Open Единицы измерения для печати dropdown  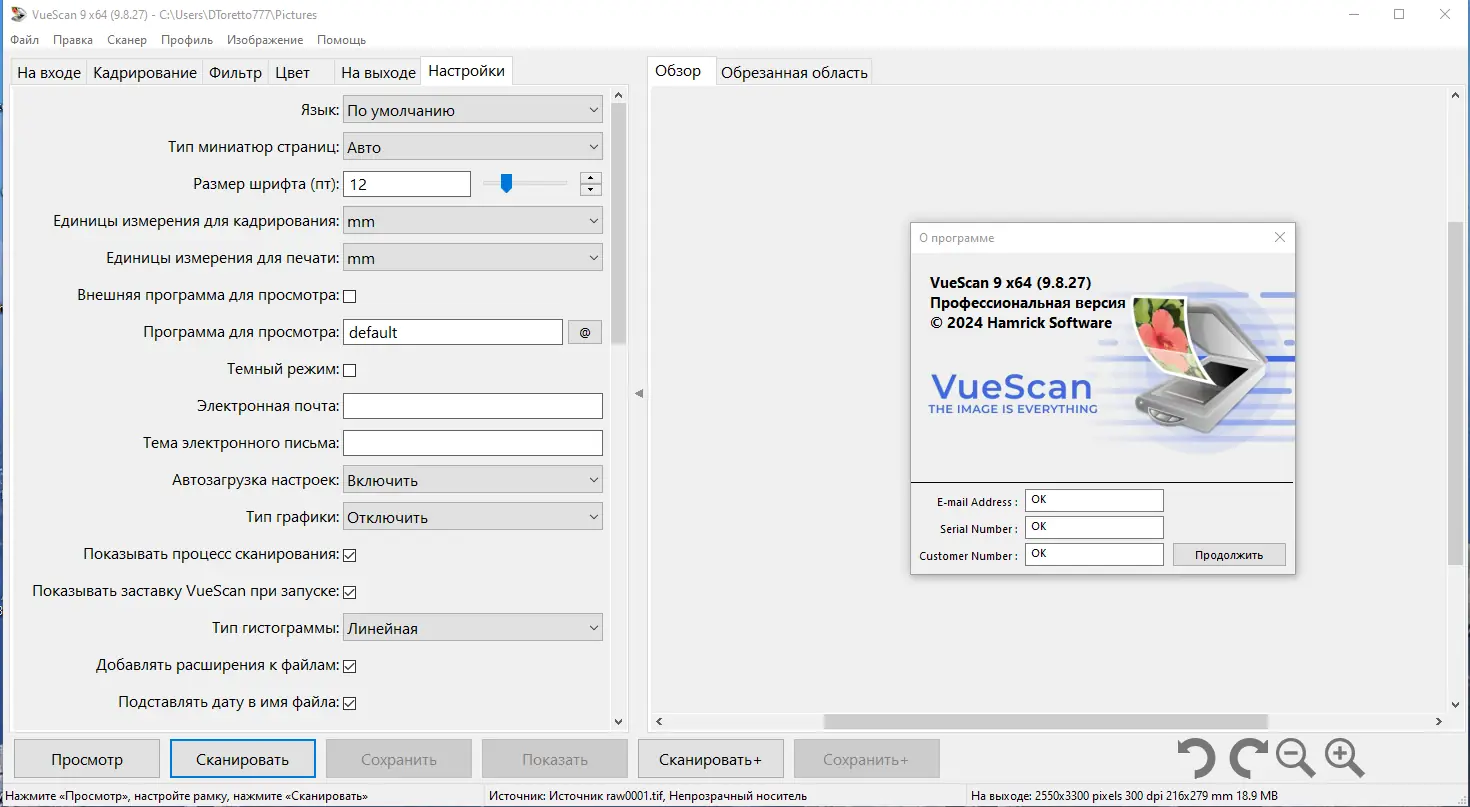[x=472, y=257]
